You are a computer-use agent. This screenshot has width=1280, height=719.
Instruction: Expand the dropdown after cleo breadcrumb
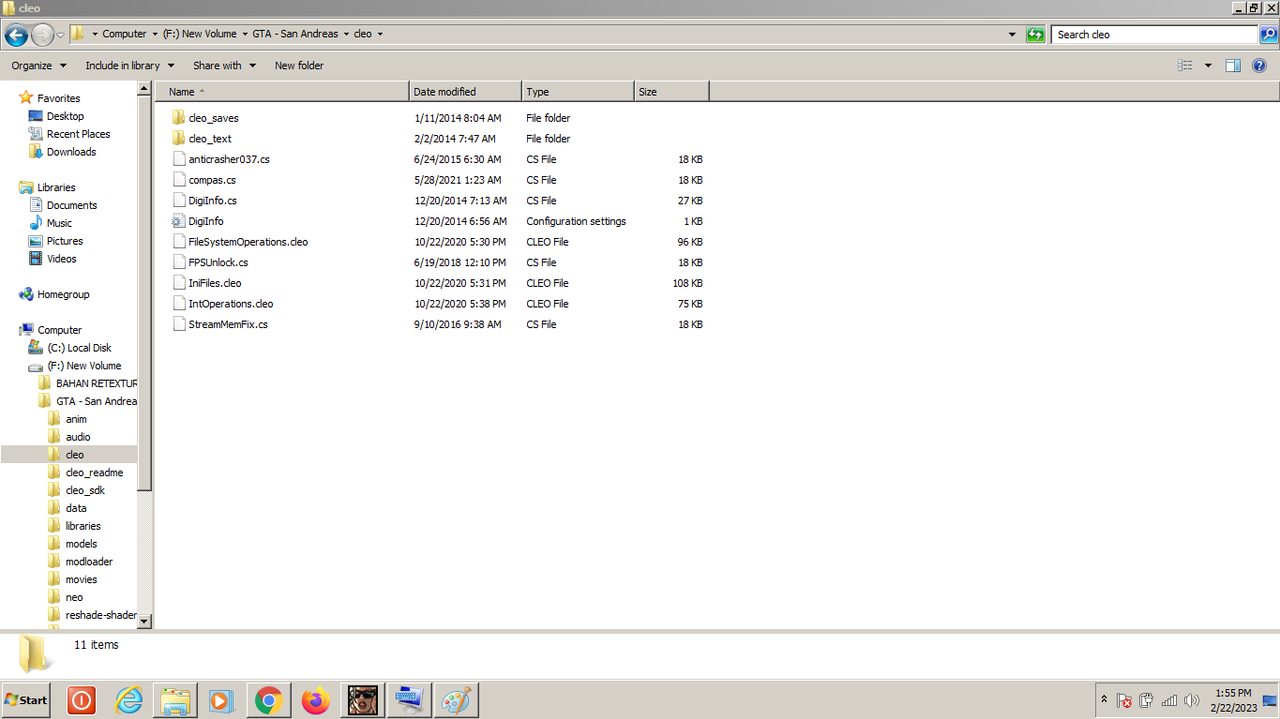click(x=380, y=34)
